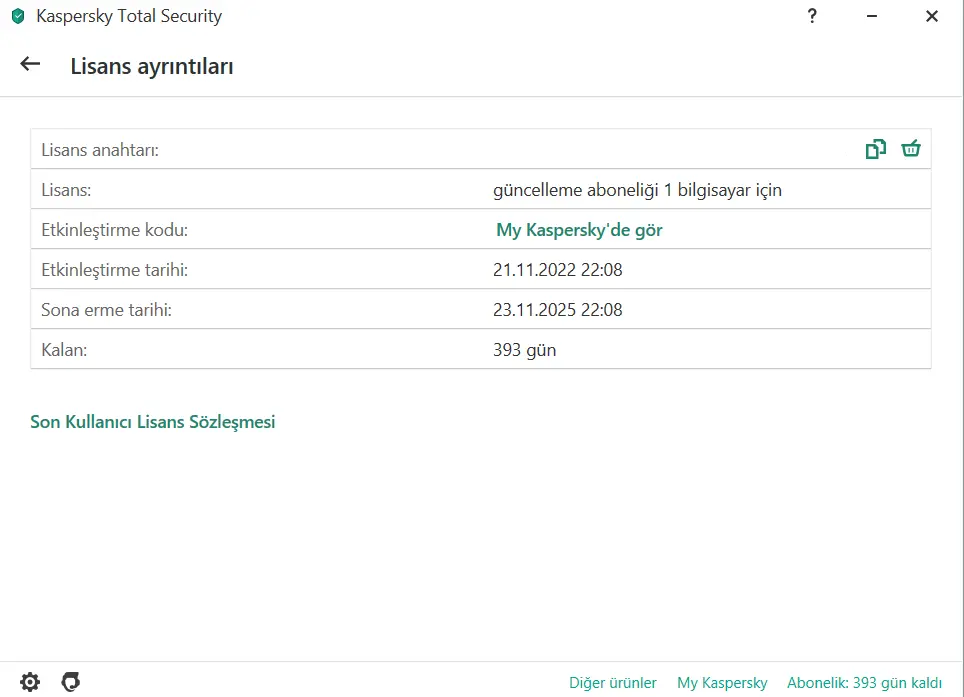The height and width of the screenshot is (697, 964).
Task: Click Abonelik: 393 gün kaldı link
Action: pos(864,683)
